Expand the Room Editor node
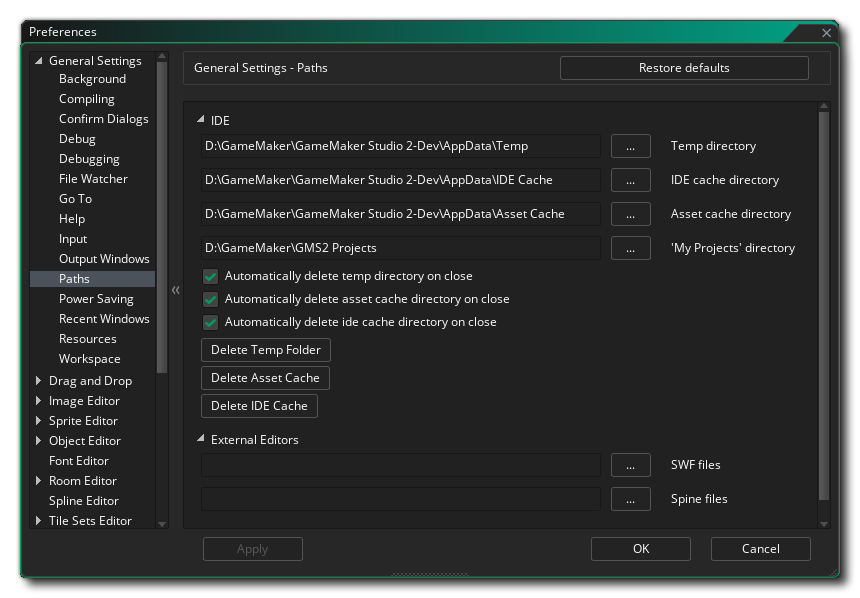This screenshot has height=598, width=860. point(38,481)
